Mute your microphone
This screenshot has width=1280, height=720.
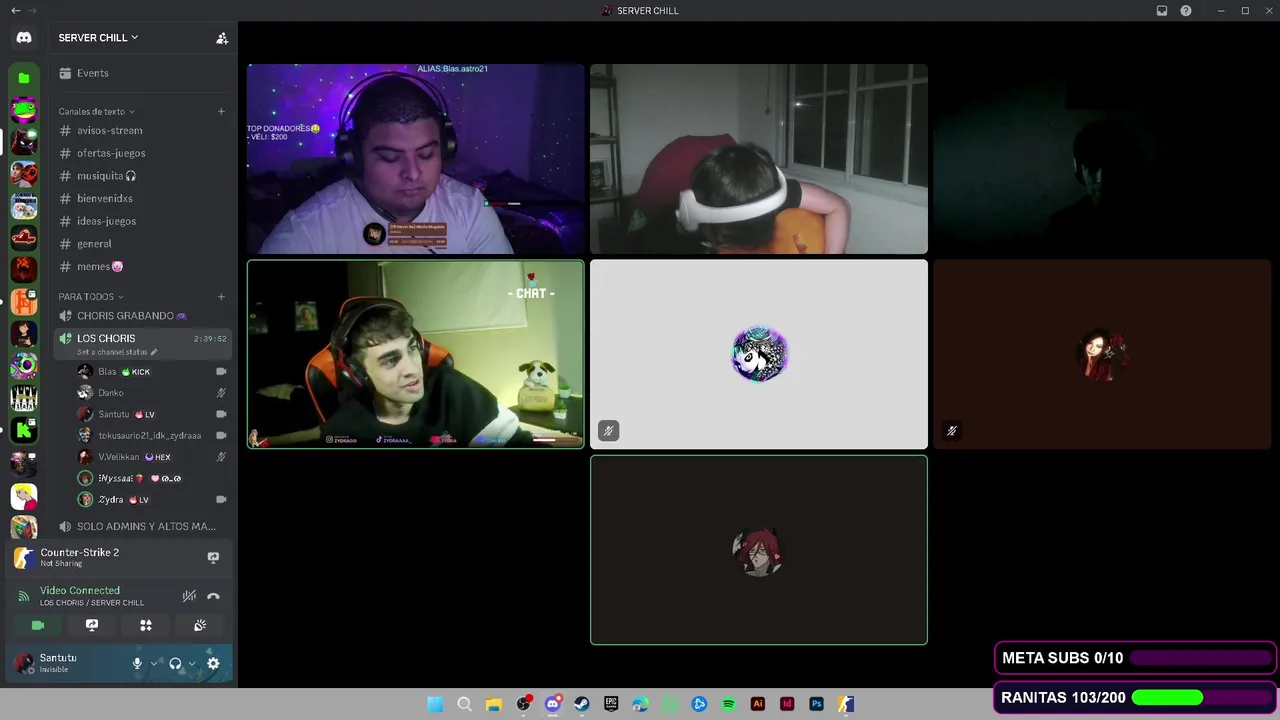coord(138,663)
